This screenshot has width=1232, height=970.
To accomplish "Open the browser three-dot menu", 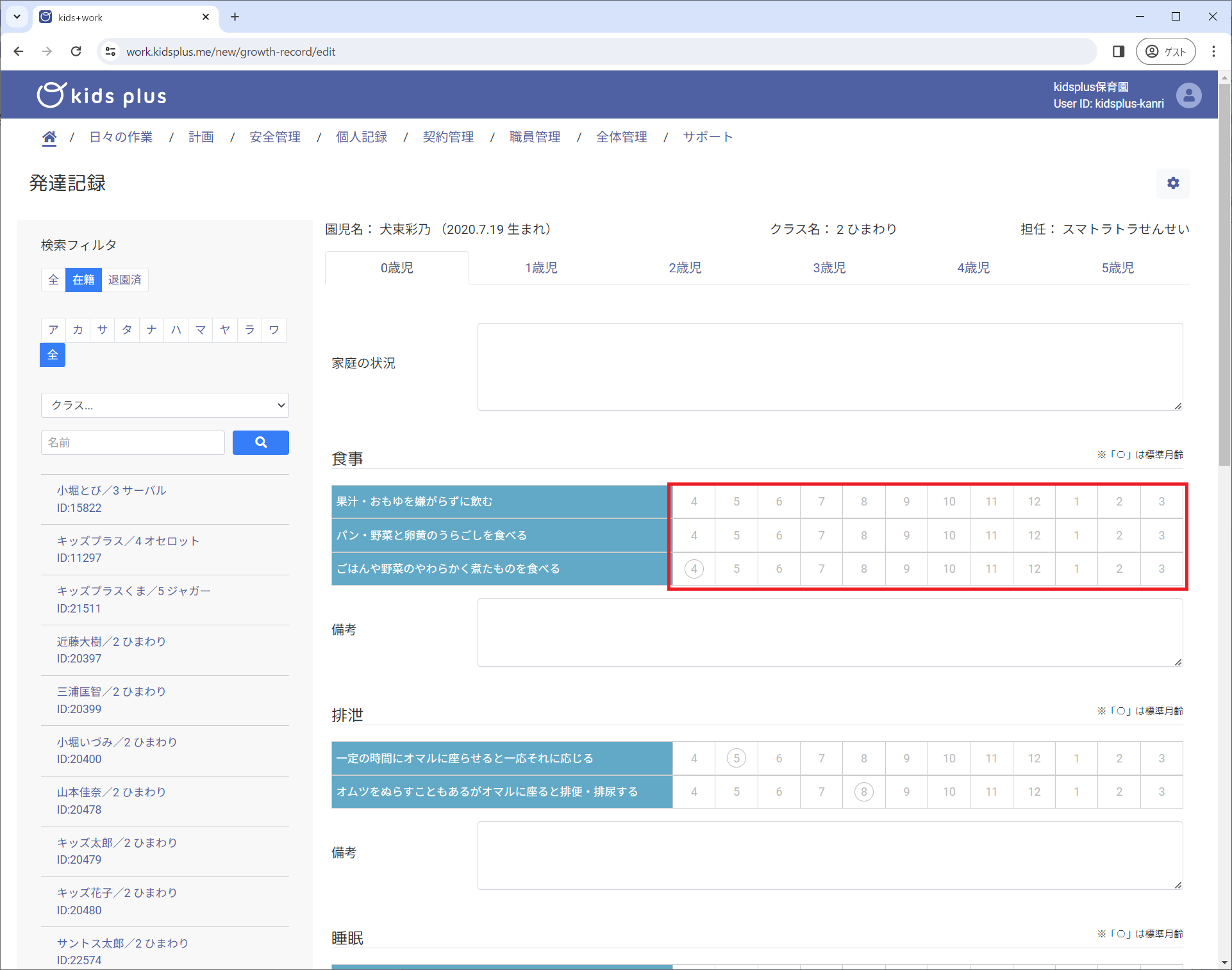I will click(1213, 51).
